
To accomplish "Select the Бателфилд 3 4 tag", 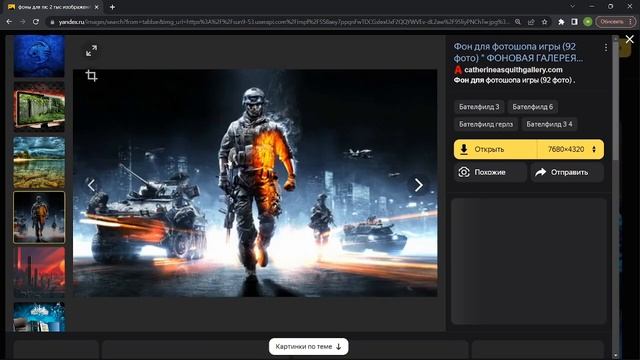I will (x=549, y=124).
